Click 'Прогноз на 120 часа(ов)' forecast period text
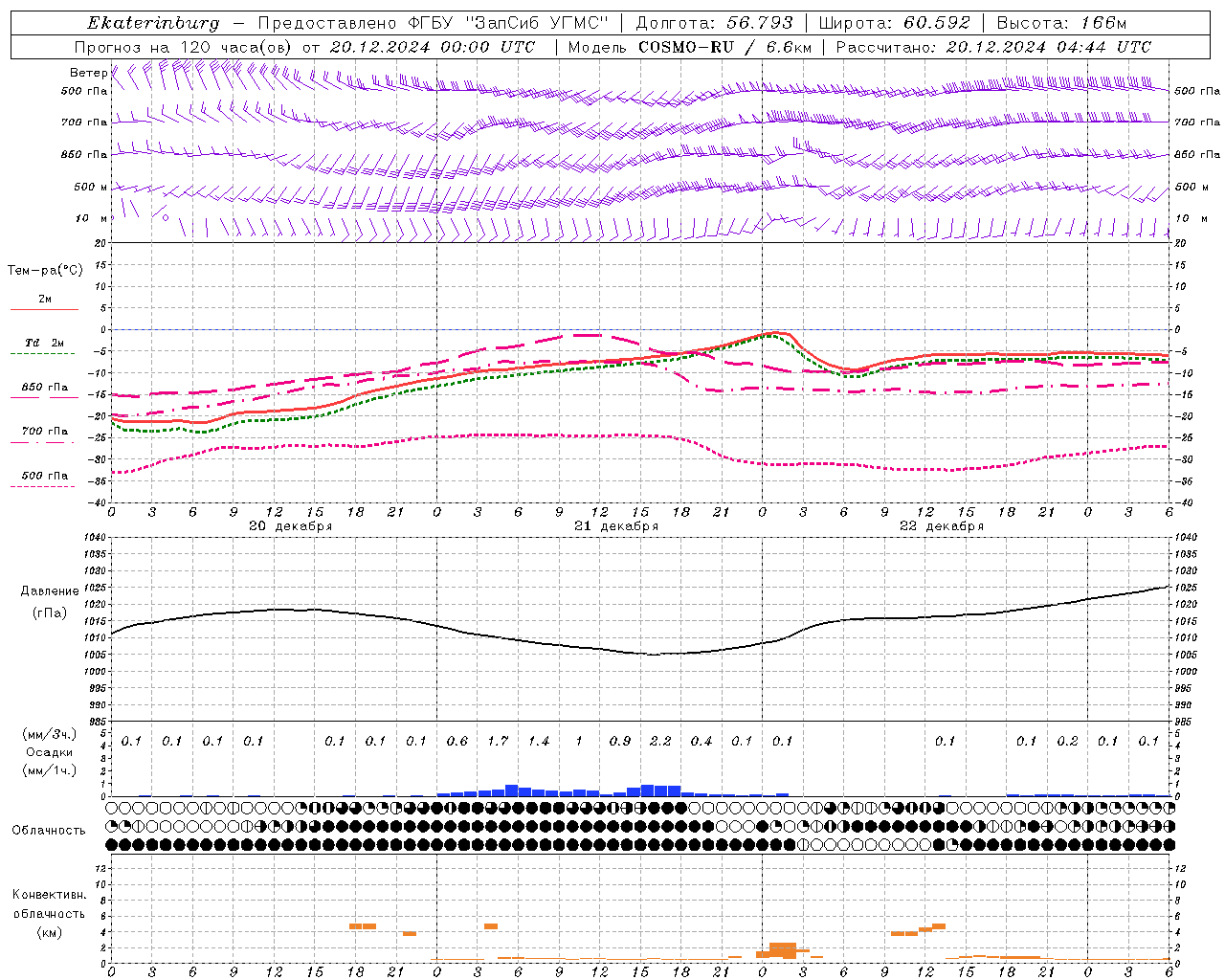Viewport: 1225px width, 980px height. (185, 47)
